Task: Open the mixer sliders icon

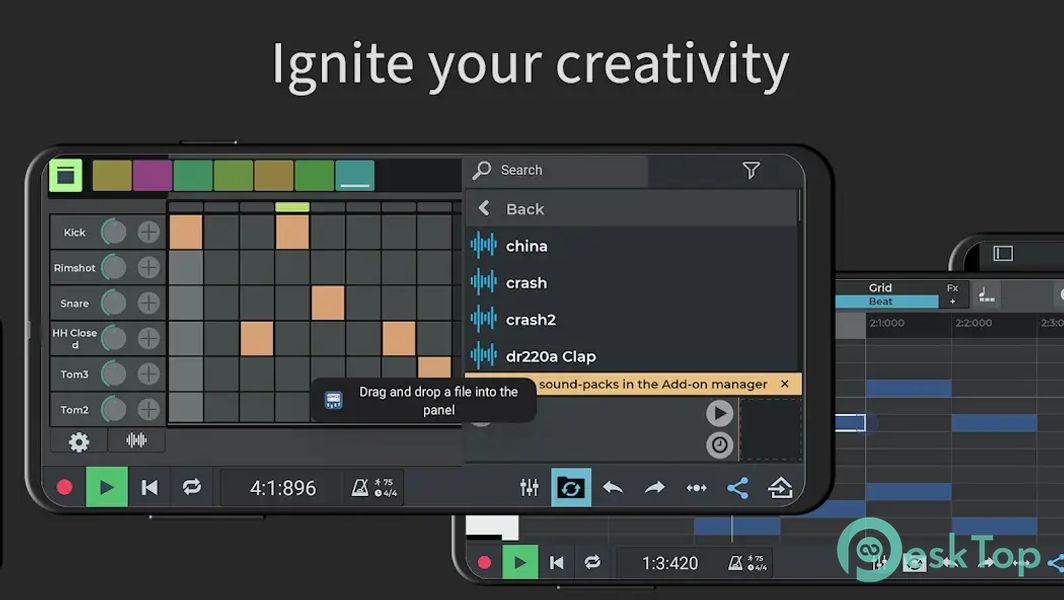Action: (x=529, y=487)
